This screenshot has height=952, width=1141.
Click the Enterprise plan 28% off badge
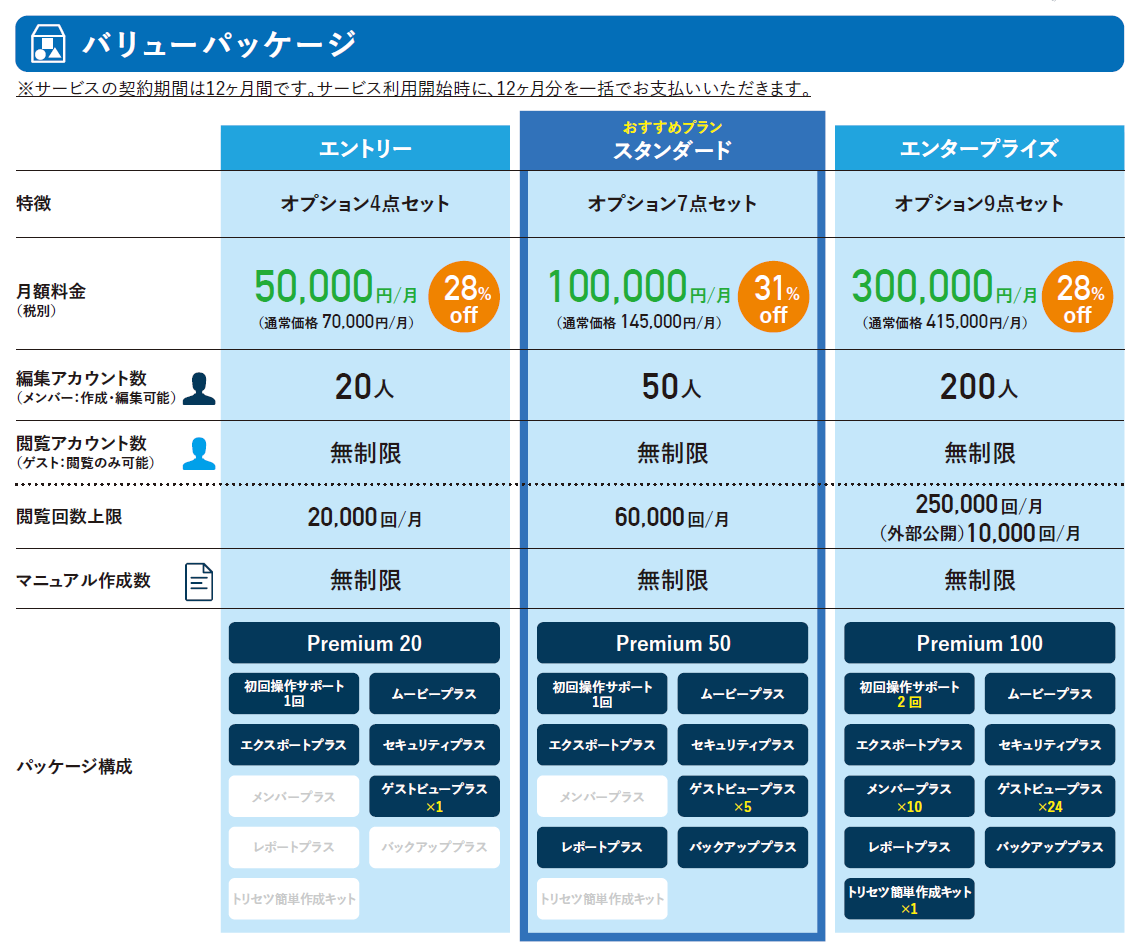click(1076, 296)
